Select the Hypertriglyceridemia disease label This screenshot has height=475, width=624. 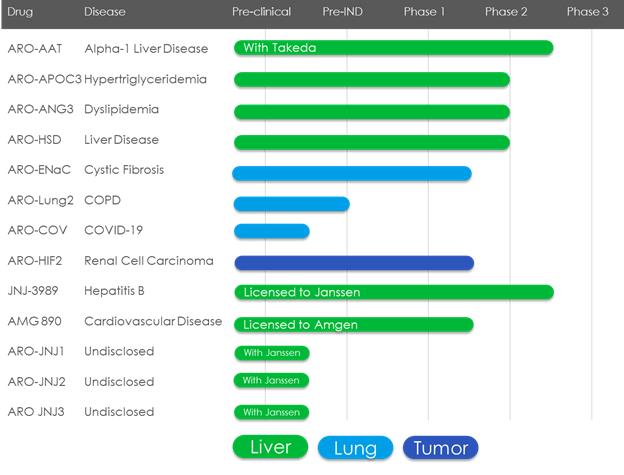pos(145,79)
